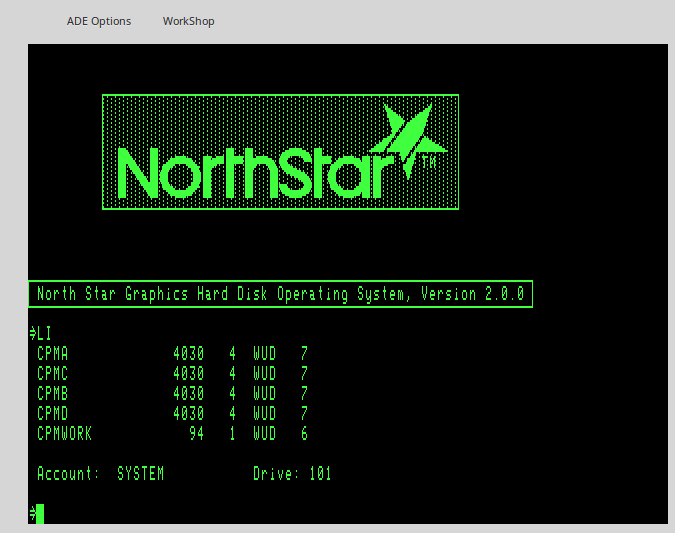Screen dimensions: 675x533
Task: Click "North Star Graphics" in the banner
Action: click(112, 294)
